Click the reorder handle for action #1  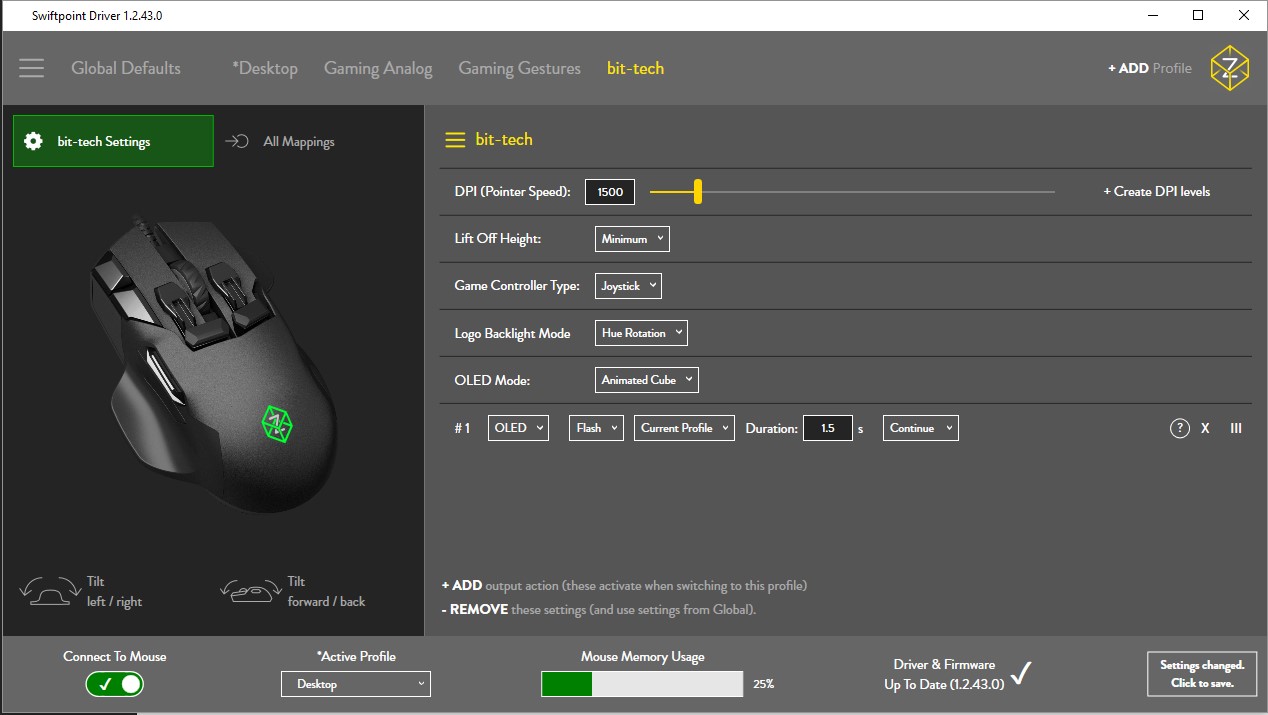click(1236, 428)
